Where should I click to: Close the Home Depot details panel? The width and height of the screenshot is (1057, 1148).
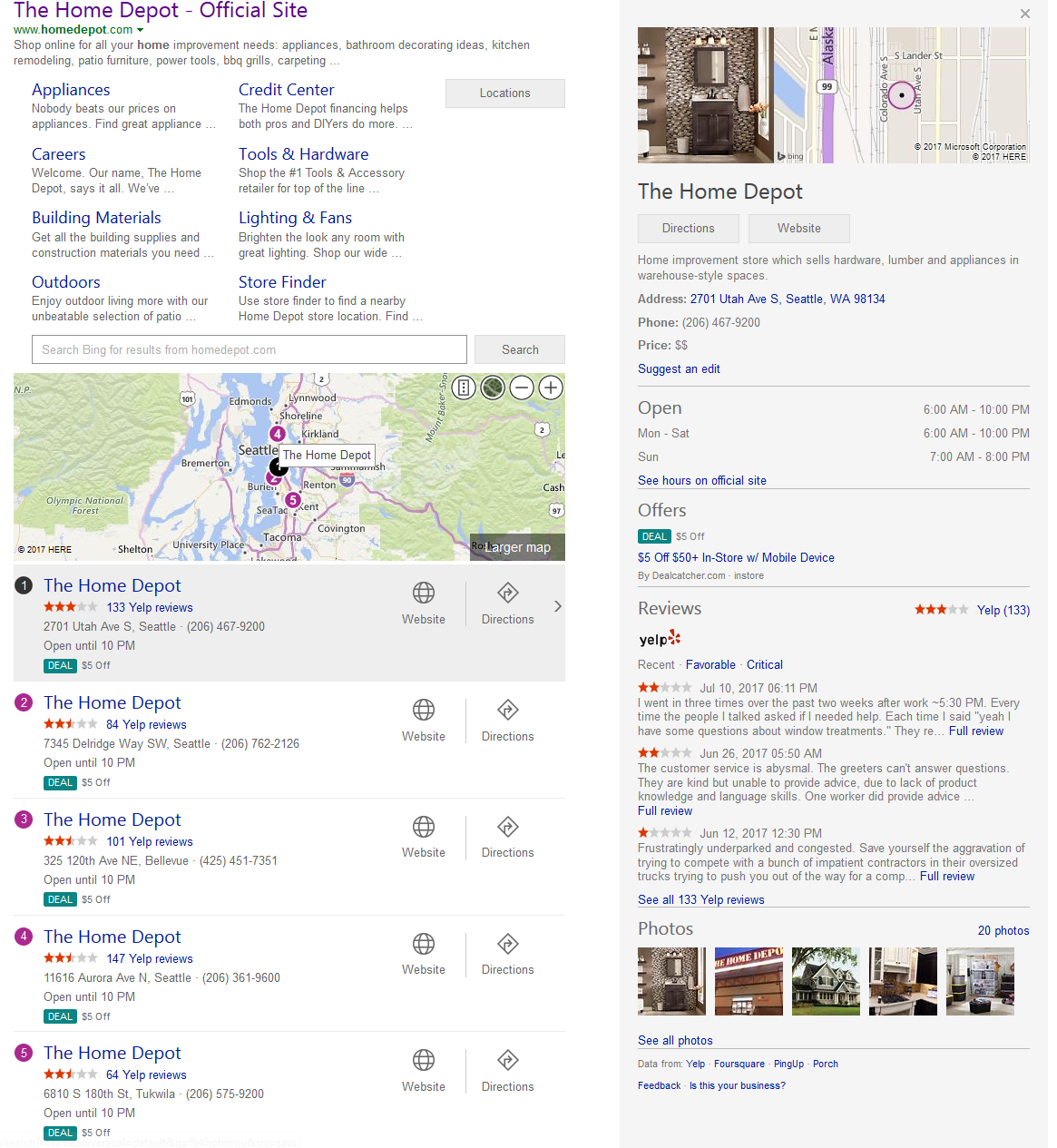click(x=1024, y=14)
